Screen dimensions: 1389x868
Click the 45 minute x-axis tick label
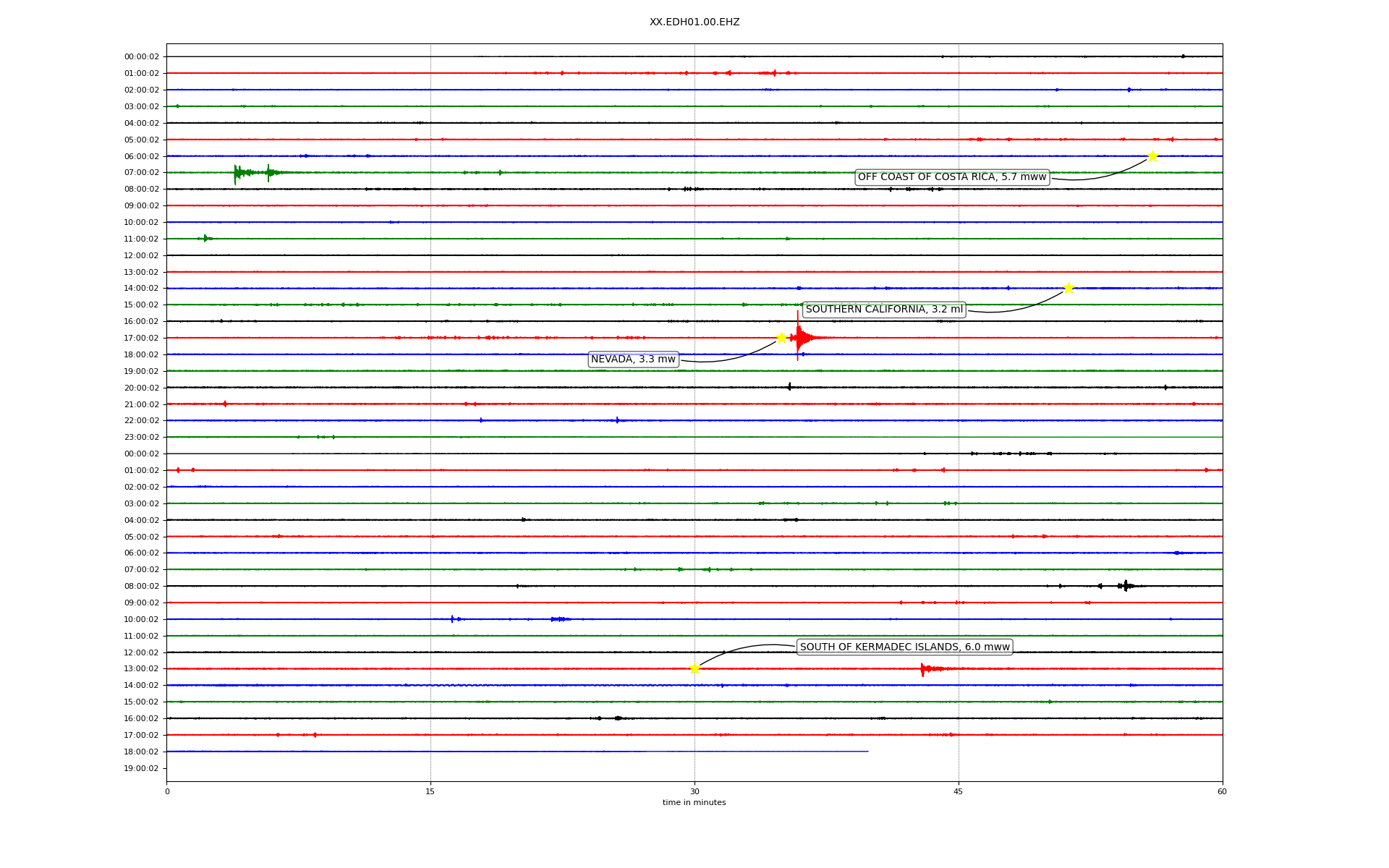point(959,791)
